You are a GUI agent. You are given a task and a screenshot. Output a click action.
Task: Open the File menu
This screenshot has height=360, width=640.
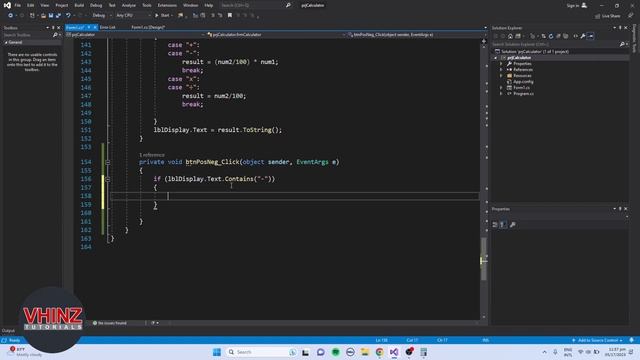[x=18, y=5]
